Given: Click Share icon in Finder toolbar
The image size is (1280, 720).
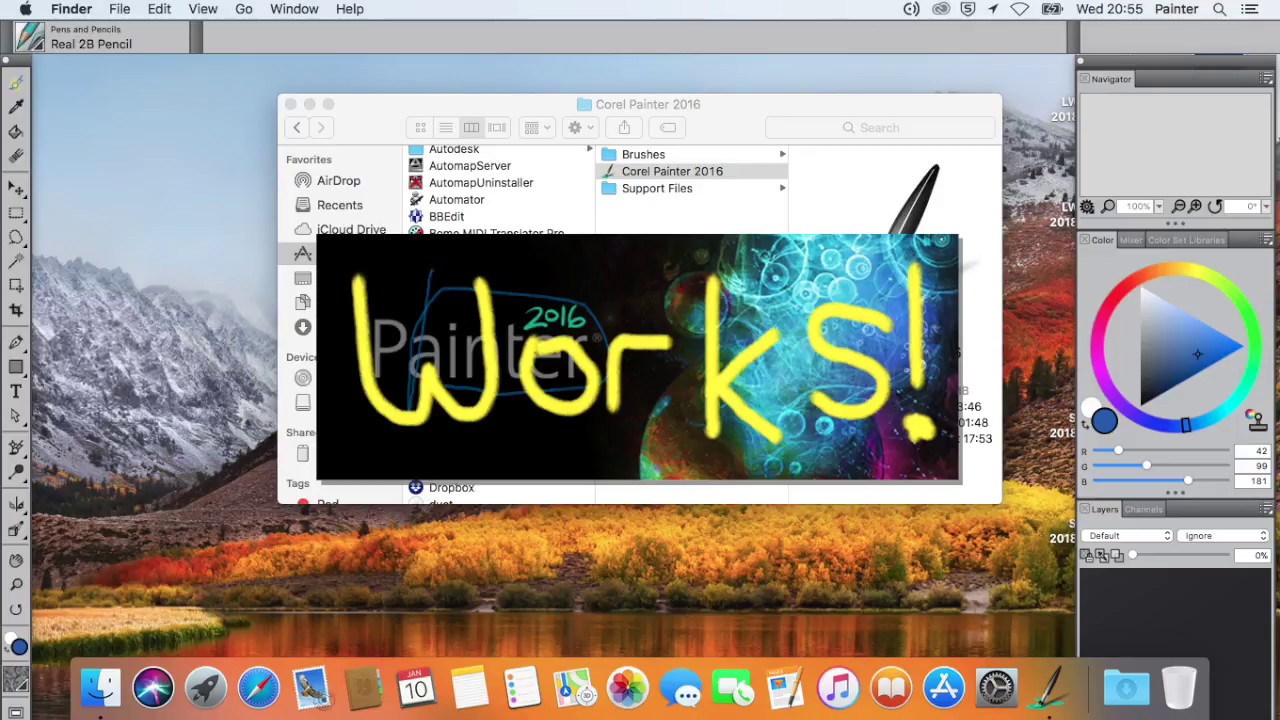Looking at the screenshot, I should click(x=624, y=127).
